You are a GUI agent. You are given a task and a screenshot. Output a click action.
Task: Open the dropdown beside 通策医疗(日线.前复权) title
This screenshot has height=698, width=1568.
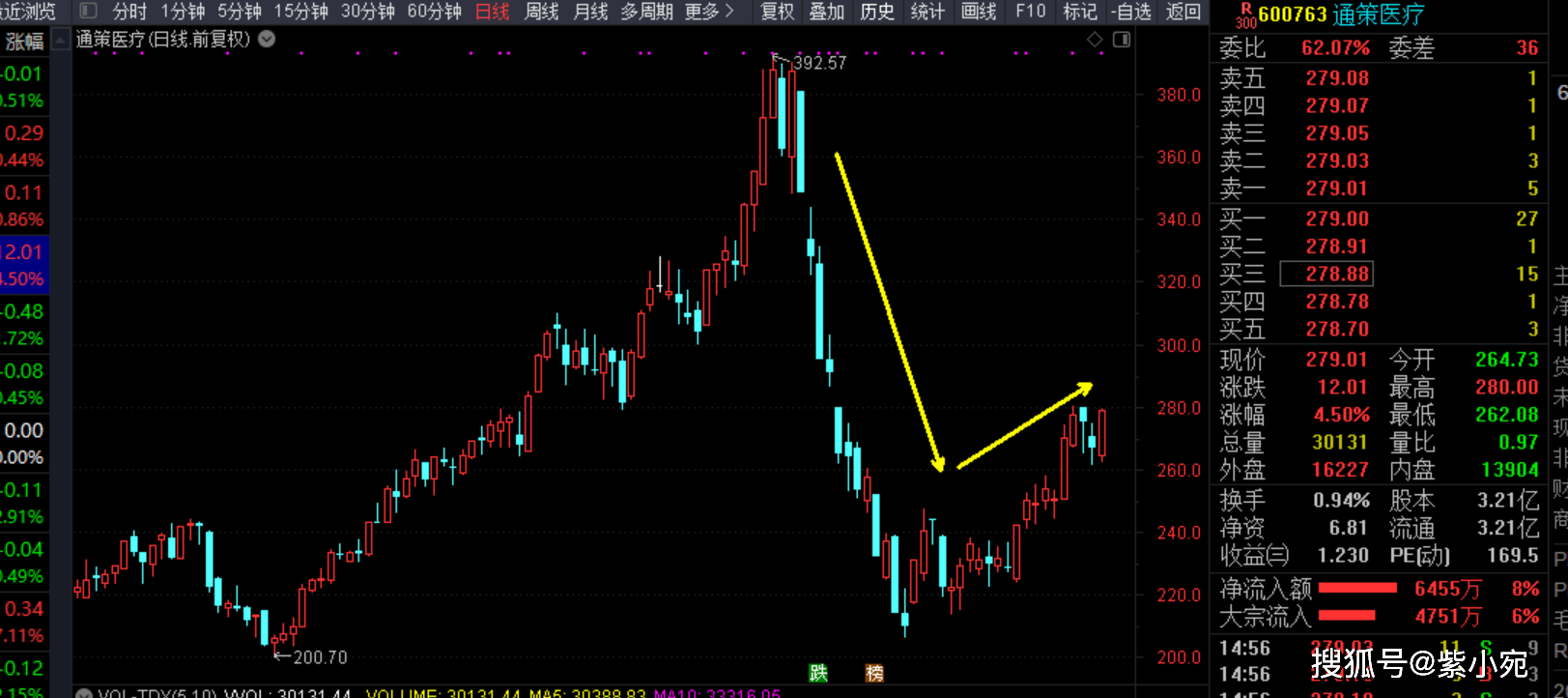(x=267, y=40)
